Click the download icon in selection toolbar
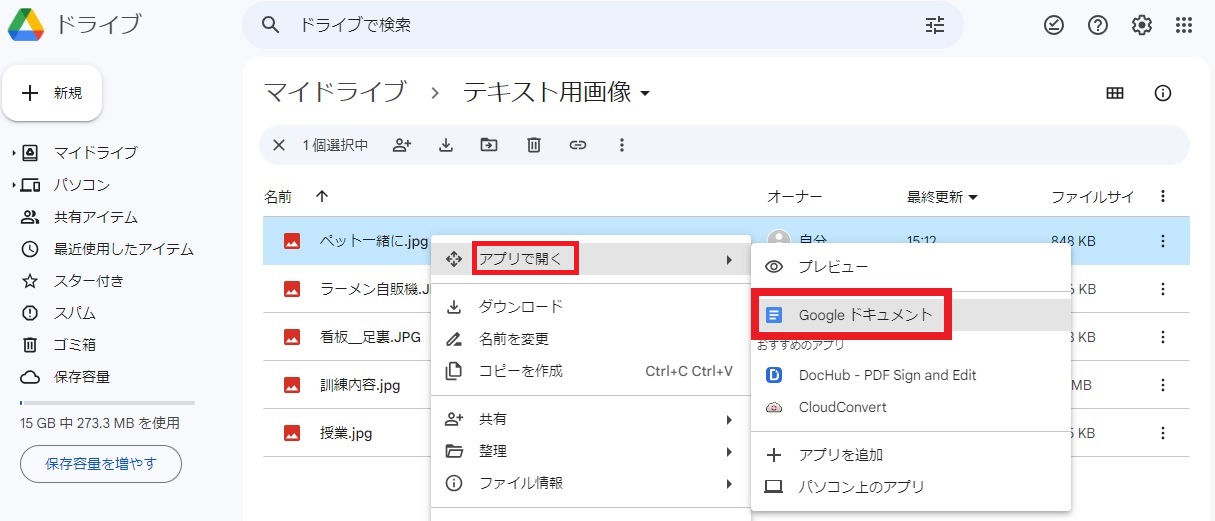The width and height of the screenshot is (1215, 521). point(446,145)
